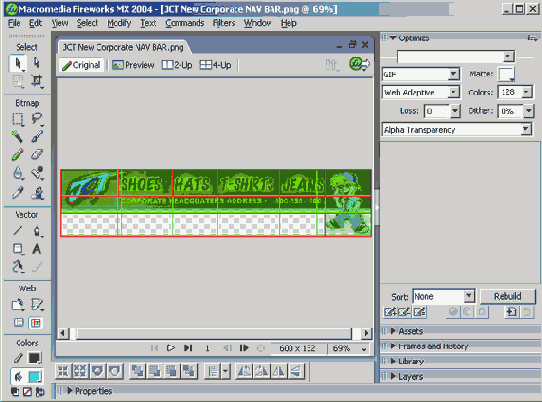Open the Alpha Transparency dropdown

click(457, 130)
